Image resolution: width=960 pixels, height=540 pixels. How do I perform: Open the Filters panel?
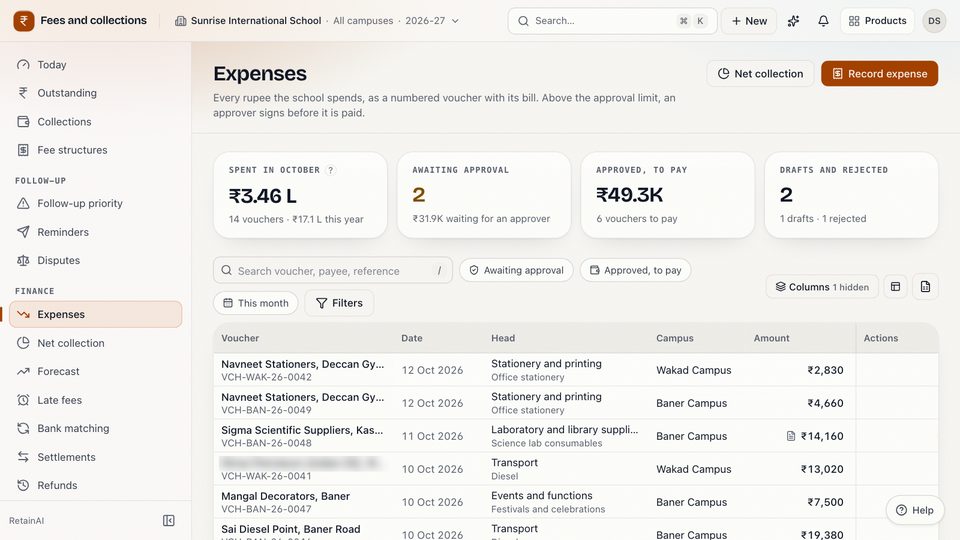pos(339,303)
